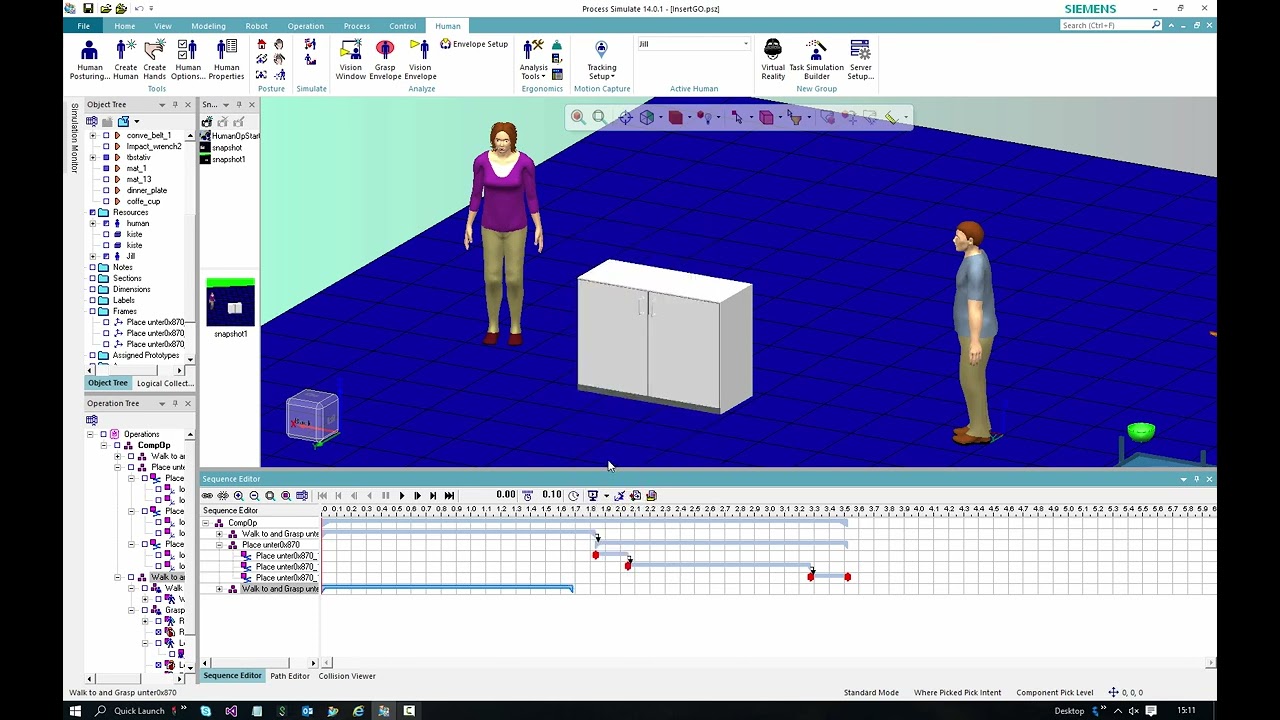This screenshot has height=720, width=1280.
Task: Switch to the Logical Collections tab
Action: tap(165, 383)
